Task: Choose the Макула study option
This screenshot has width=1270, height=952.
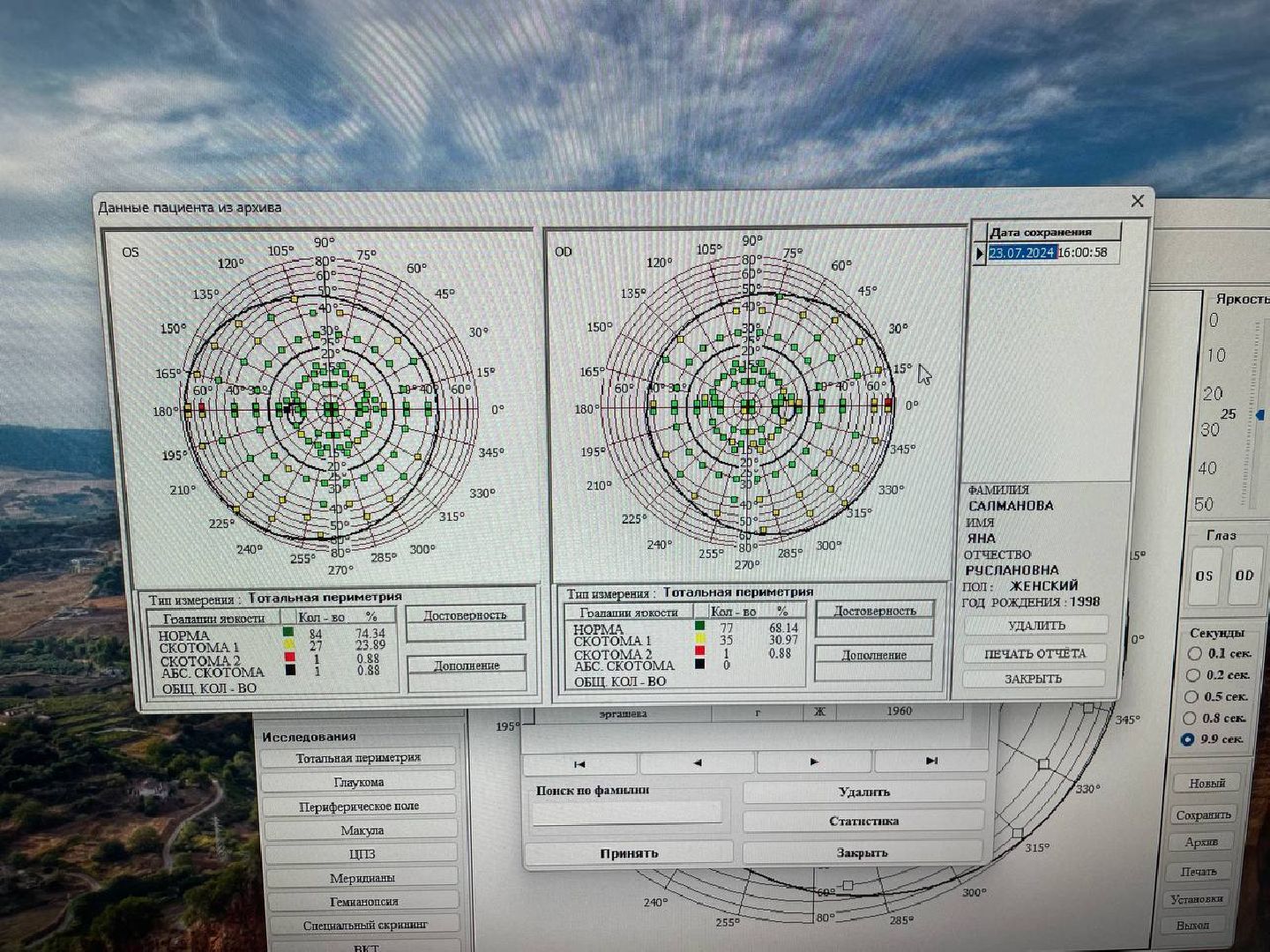Action: pos(362,830)
